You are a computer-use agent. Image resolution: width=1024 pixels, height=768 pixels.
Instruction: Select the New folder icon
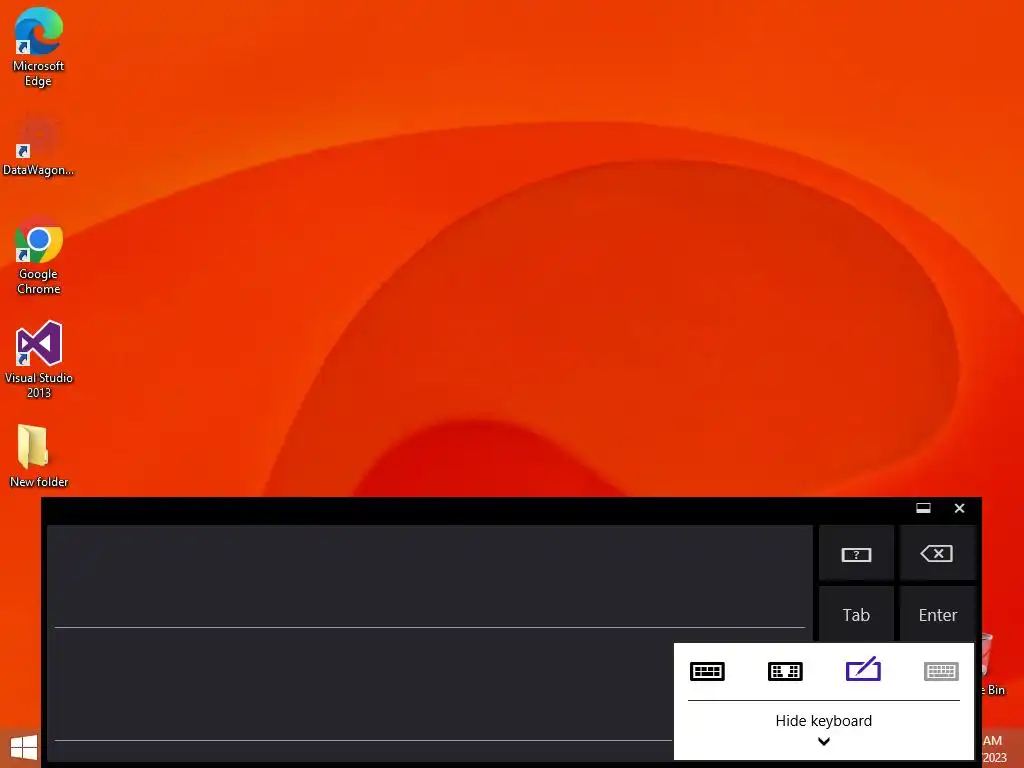click(x=39, y=456)
